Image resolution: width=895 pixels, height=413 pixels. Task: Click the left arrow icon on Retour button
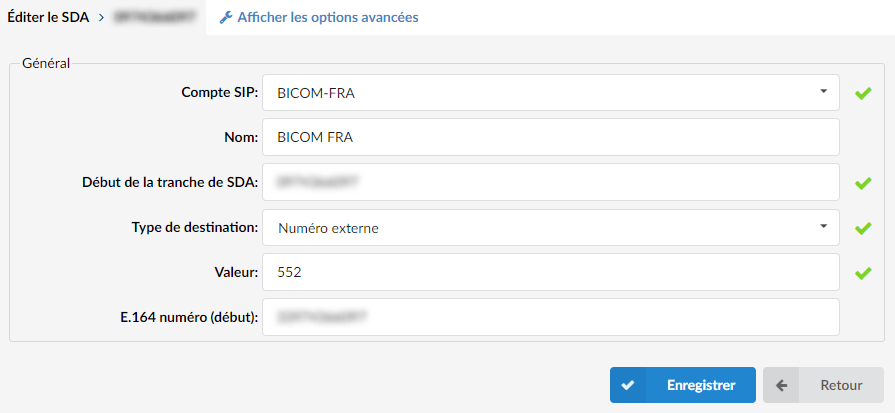click(x=781, y=385)
